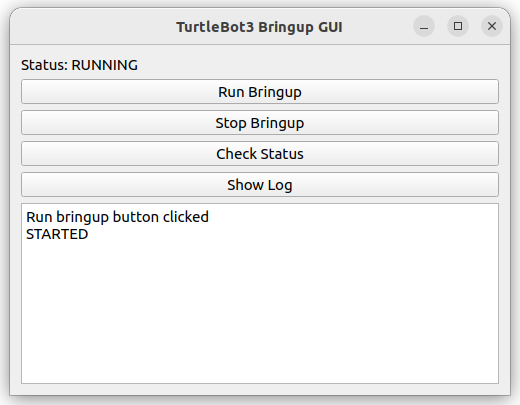Click the STARTED line in the log
Screen dimensions: 520x405
[57, 234]
